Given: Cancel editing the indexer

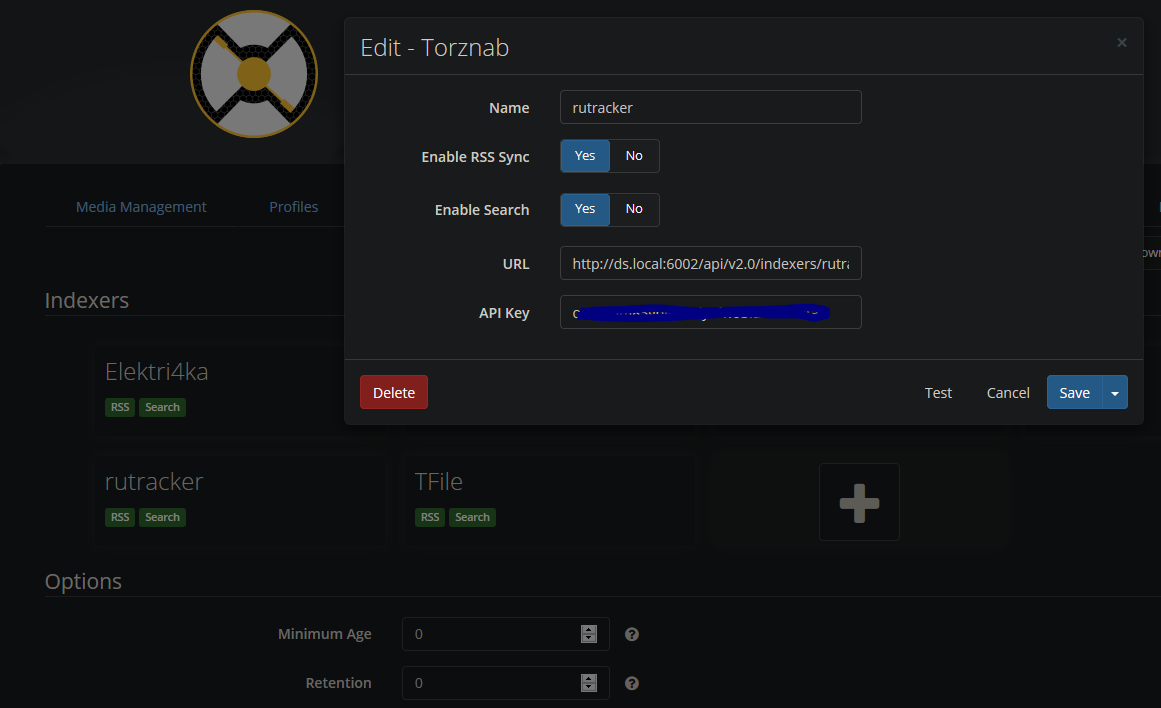Looking at the screenshot, I should click(x=1008, y=393).
